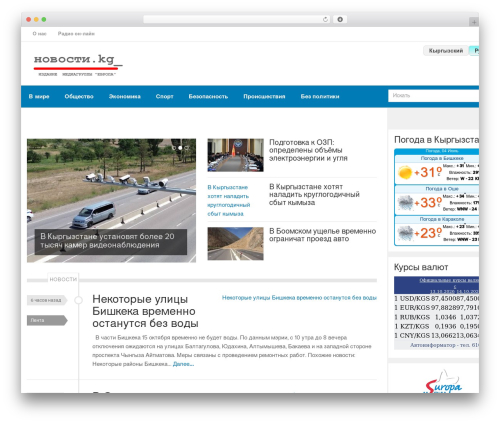
Task: Click the RUB/KGS exchange rate row
Action: [x=436, y=317]
